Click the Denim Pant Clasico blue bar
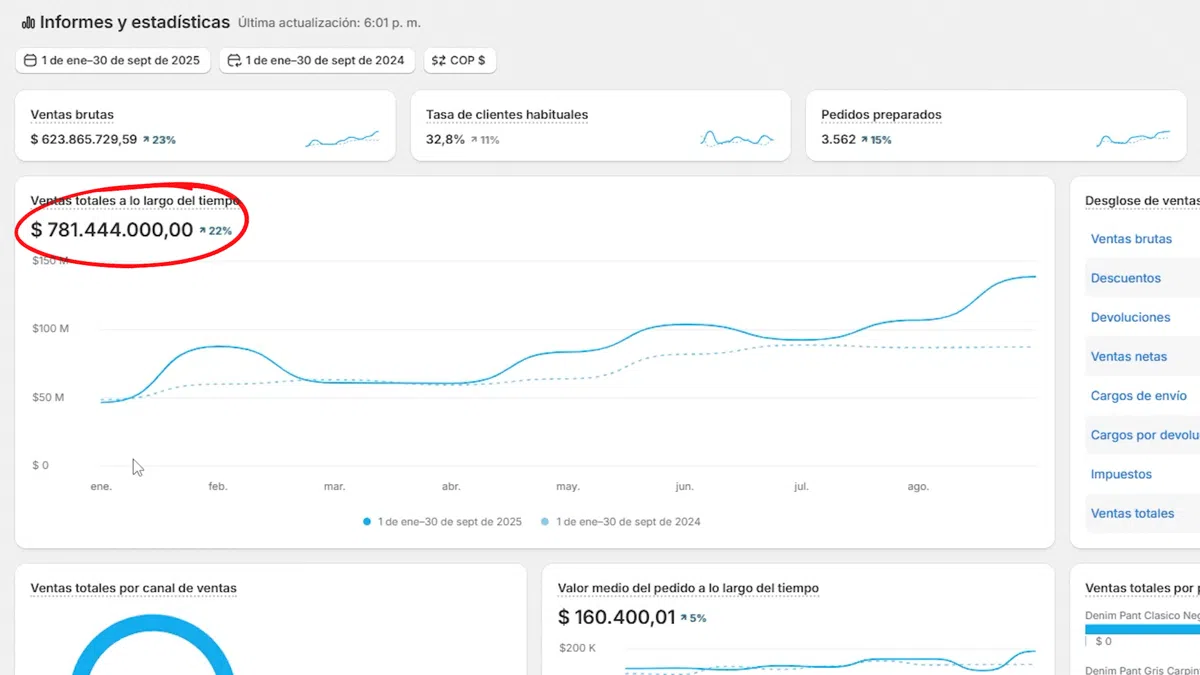1200x675 pixels. 1142,629
